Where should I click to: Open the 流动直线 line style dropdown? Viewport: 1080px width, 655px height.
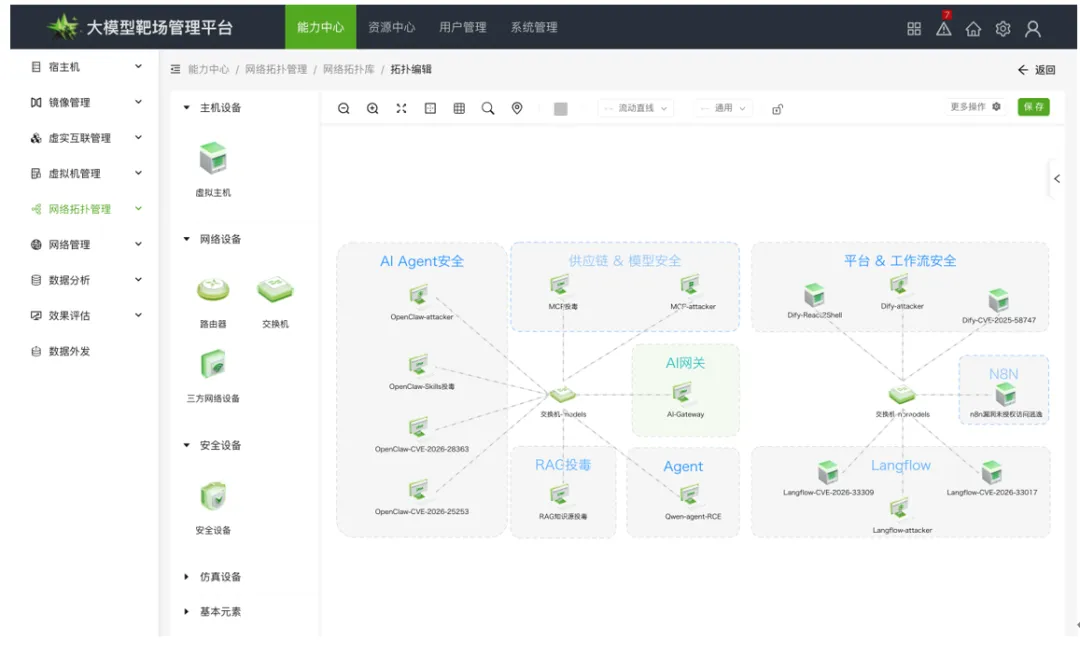pos(636,108)
